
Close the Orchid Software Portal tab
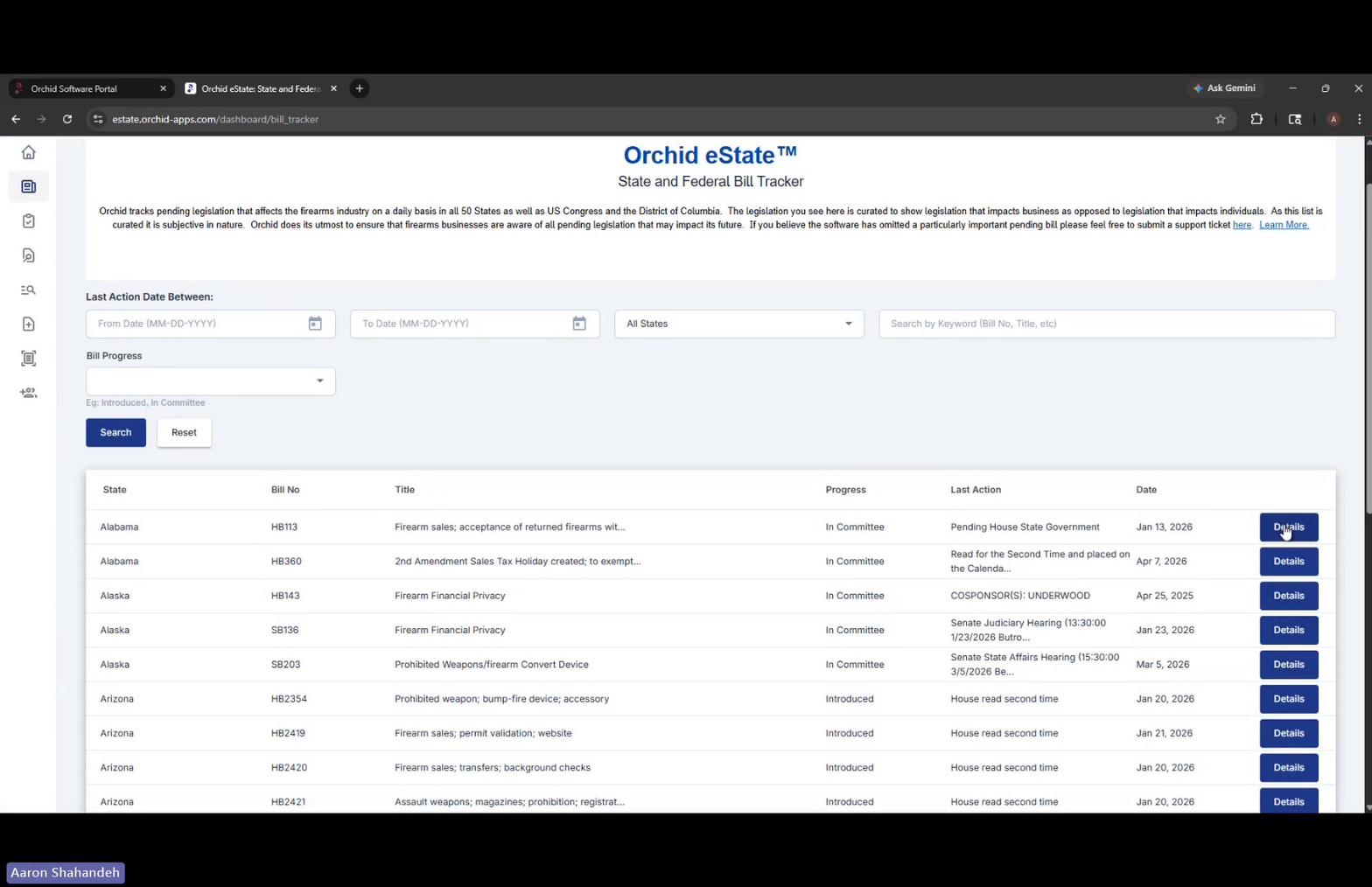point(163,88)
